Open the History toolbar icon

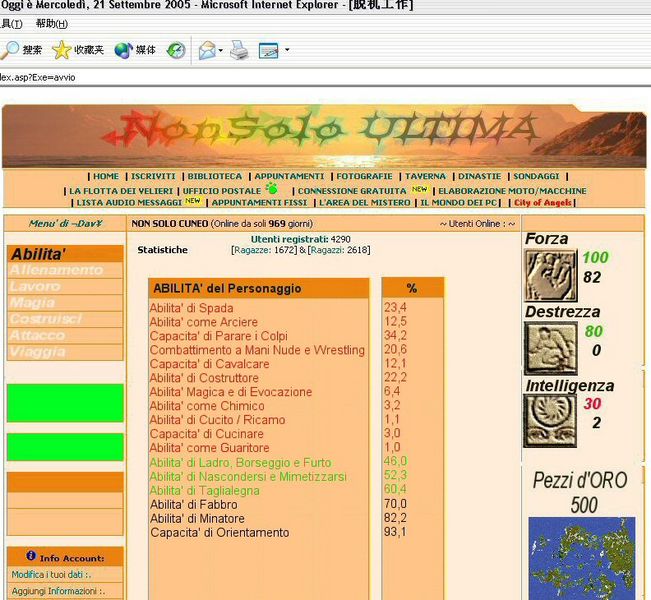(176, 50)
